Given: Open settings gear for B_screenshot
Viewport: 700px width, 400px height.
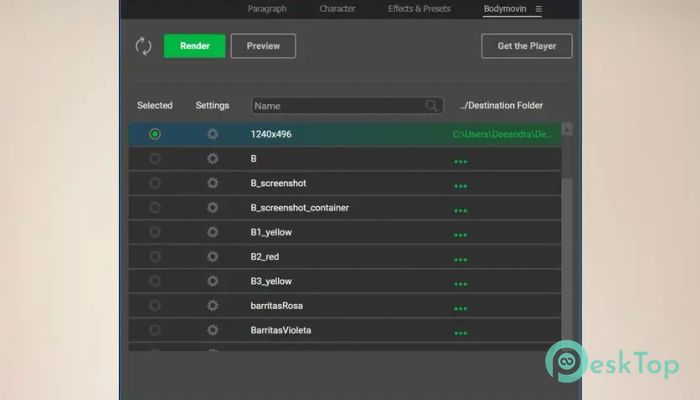Looking at the screenshot, I should tap(212, 183).
